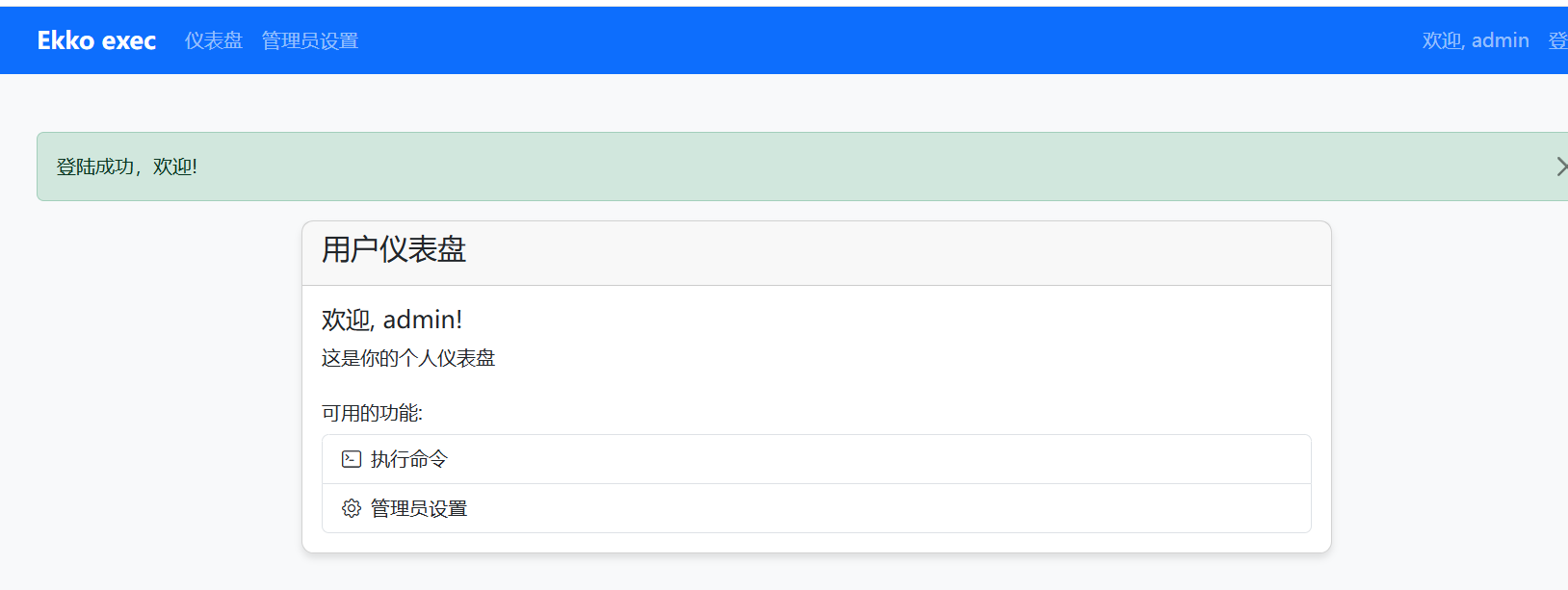Click the 用户仪表盘 card header title

point(394,250)
